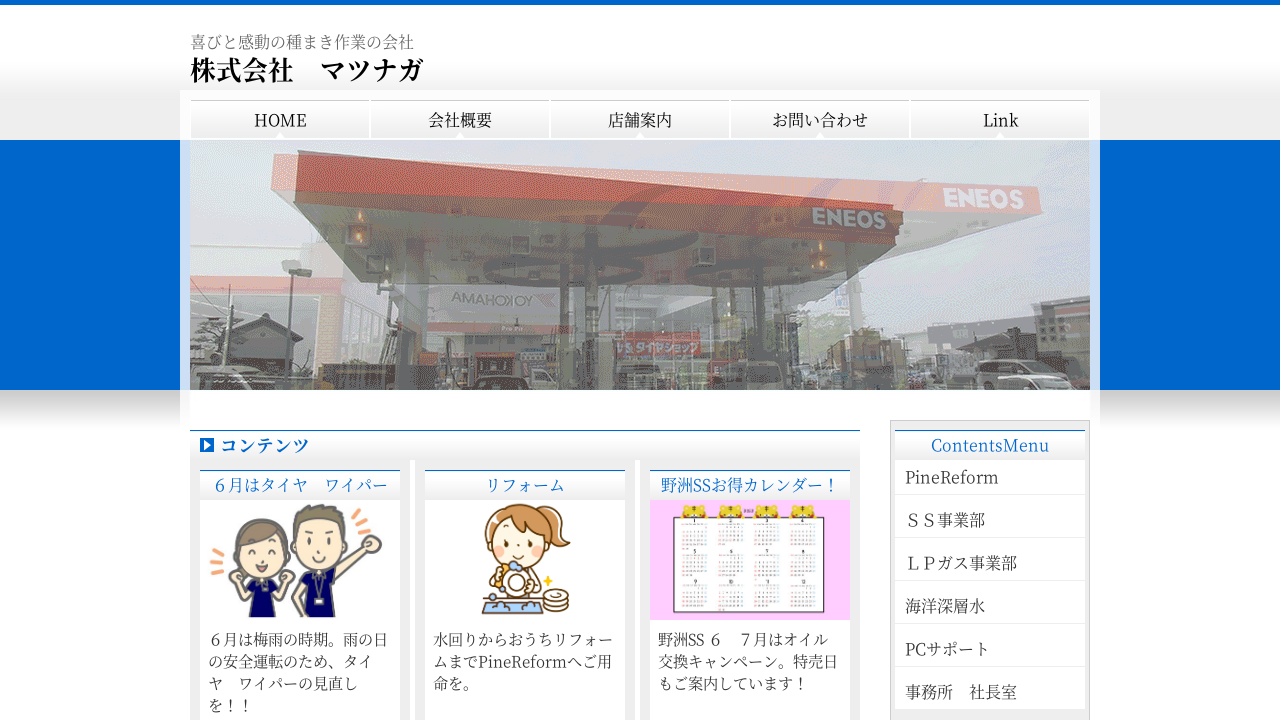The image size is (1280, 720).
Task: Open the 会社概要 menu item
Action: 460,120
